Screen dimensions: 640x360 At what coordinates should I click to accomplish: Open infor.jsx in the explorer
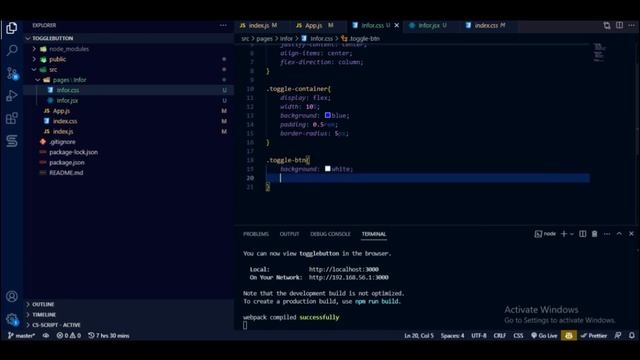pyautogui.click(x=130, y=100)
